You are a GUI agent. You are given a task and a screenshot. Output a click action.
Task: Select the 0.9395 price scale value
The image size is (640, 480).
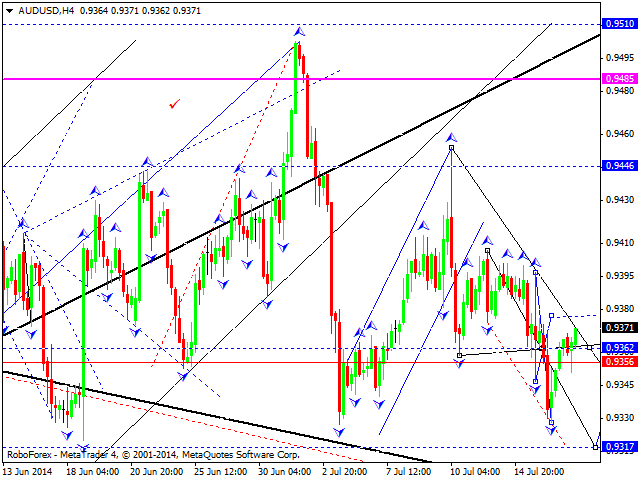tap(620, 276)
